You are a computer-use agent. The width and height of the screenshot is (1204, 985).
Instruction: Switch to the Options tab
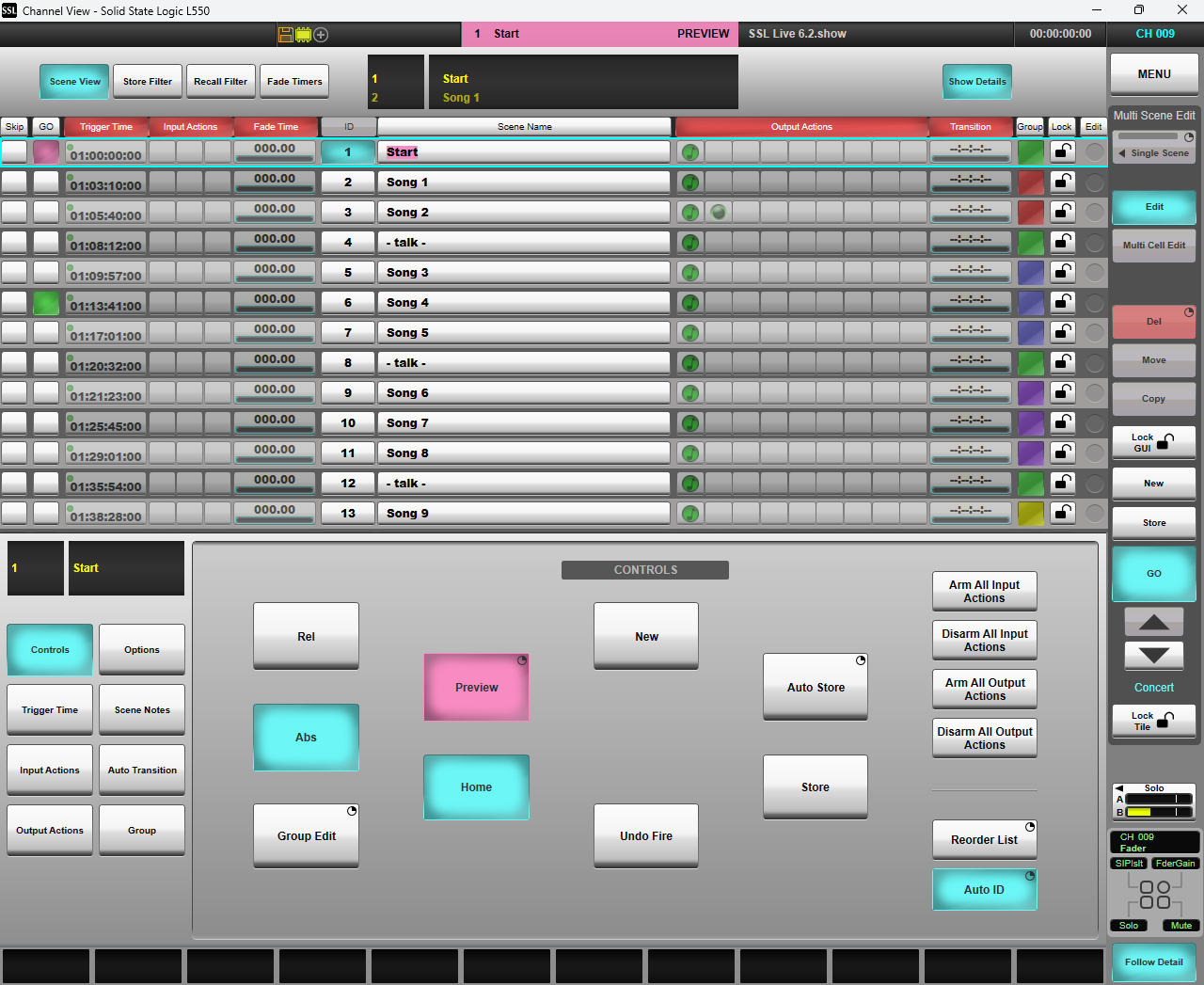point(141,649)
